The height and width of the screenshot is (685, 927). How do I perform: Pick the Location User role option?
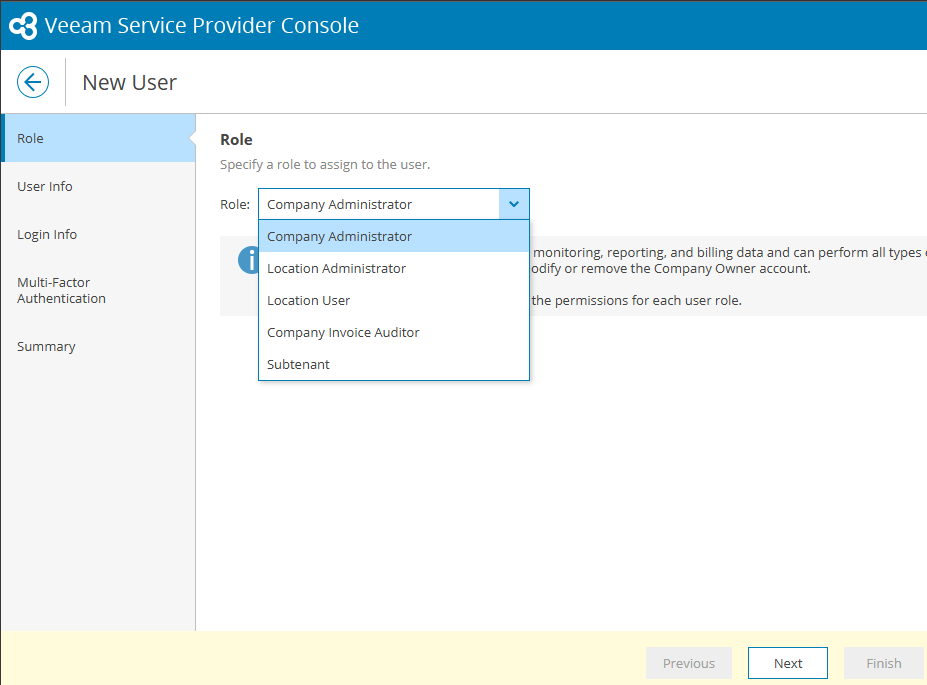(394, 300)
